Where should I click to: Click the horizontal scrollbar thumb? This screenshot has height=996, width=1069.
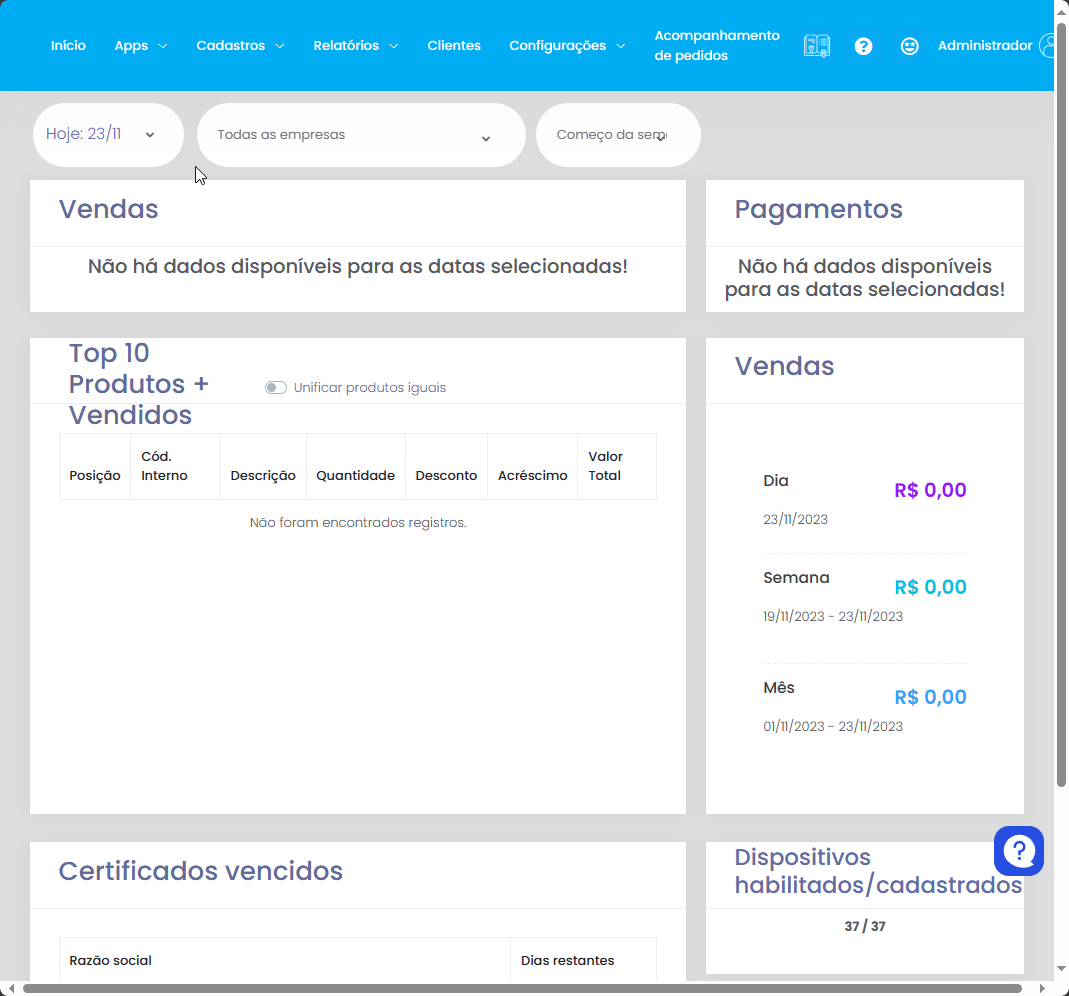click(x=522, y=989)
